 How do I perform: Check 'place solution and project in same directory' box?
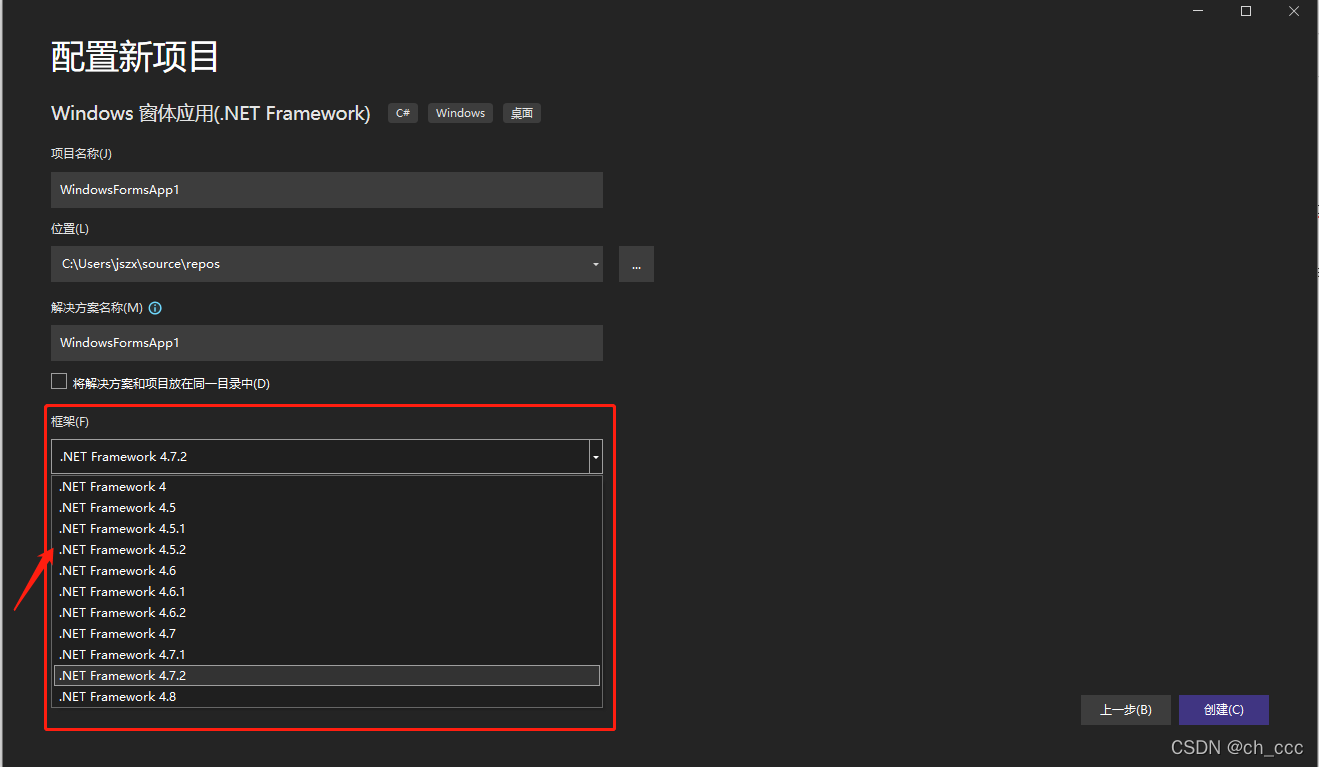tap(59, 382)
